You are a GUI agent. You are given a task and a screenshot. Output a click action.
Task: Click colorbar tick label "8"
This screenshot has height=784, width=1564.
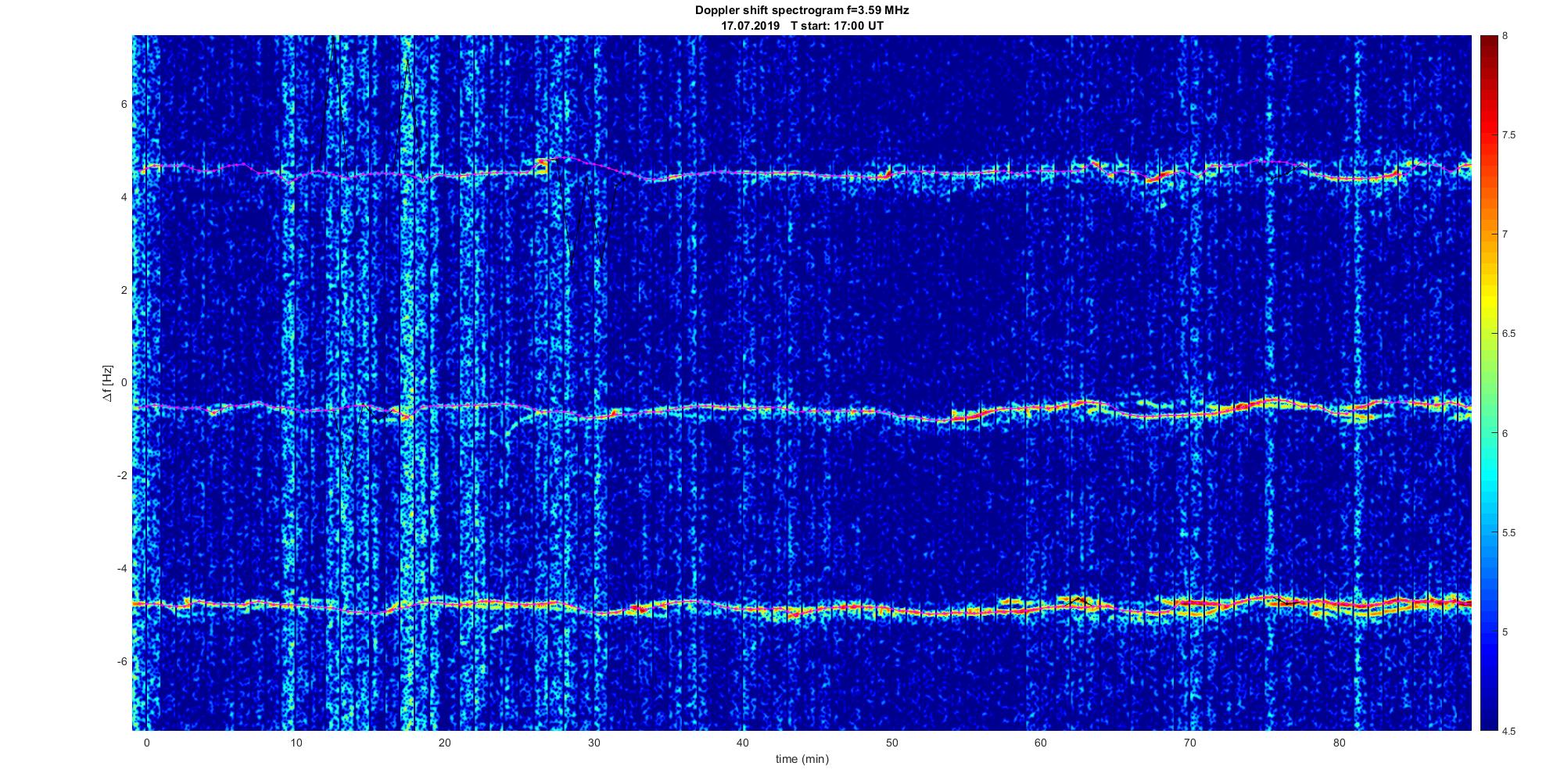tap(1505, 36)
